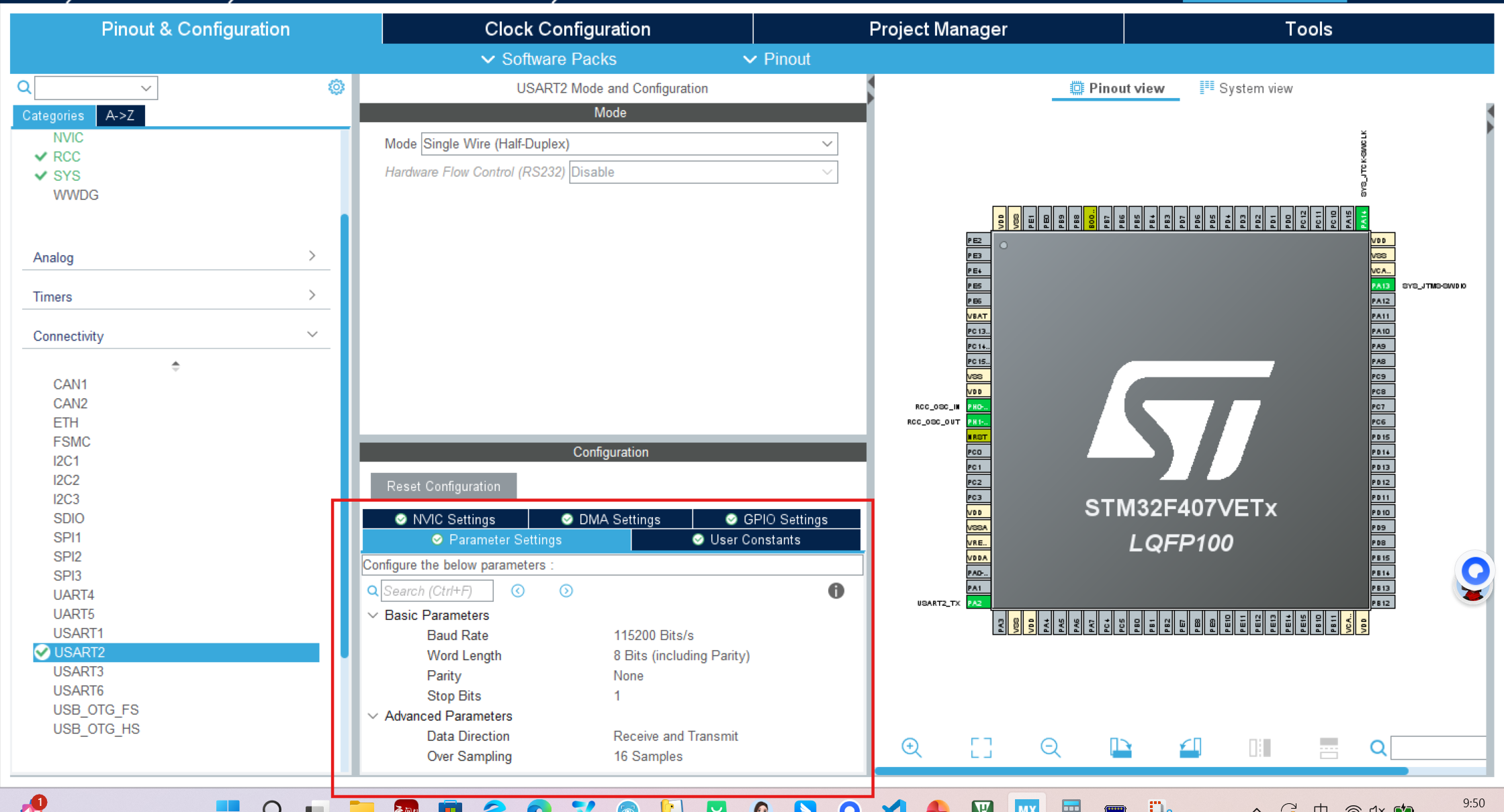Select the green PA13 pin on chip
This screenshot has height=812, width=1504.
click(x=1382, y=285)
